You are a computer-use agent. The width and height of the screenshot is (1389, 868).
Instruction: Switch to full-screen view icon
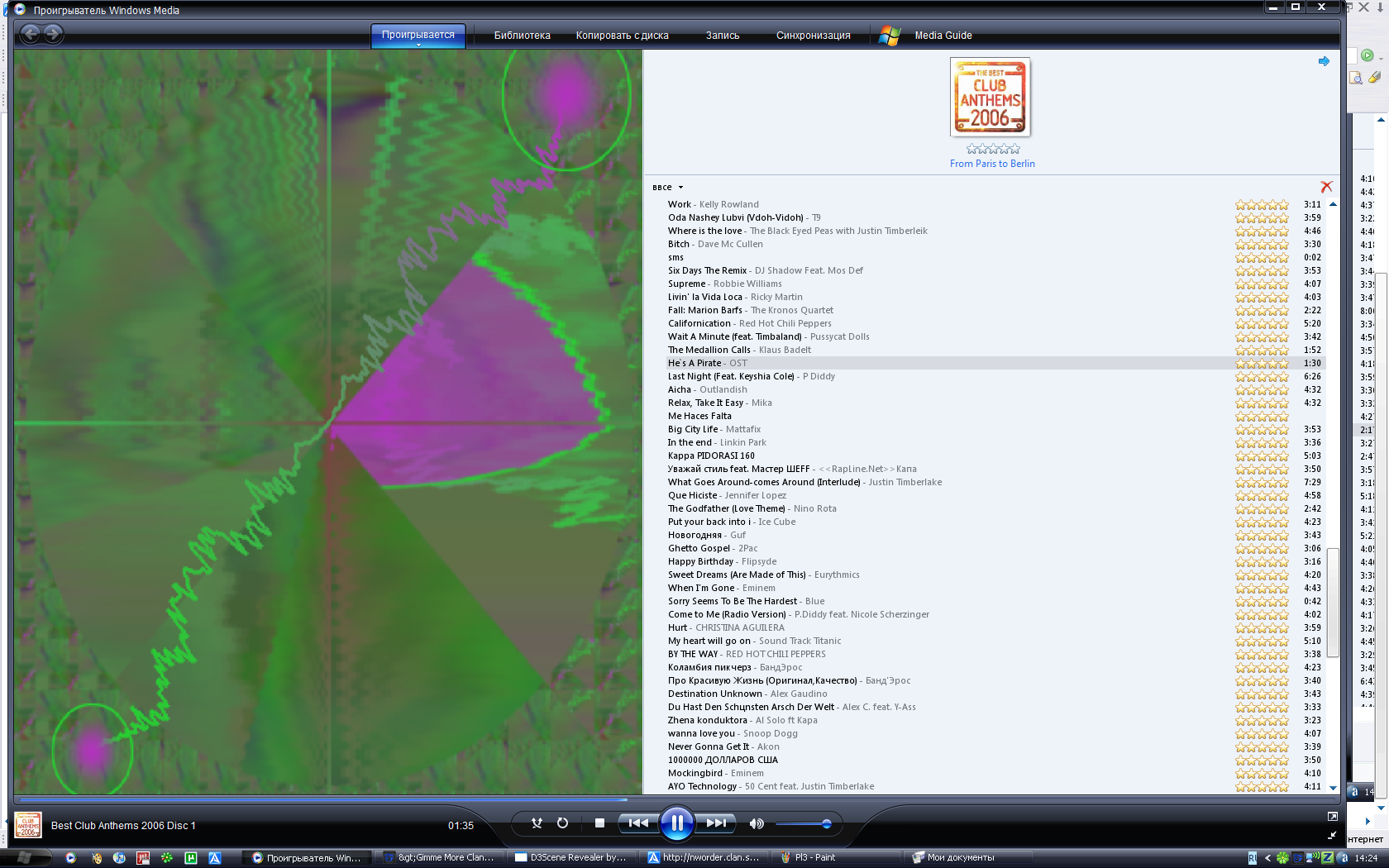pos(1332,816)
